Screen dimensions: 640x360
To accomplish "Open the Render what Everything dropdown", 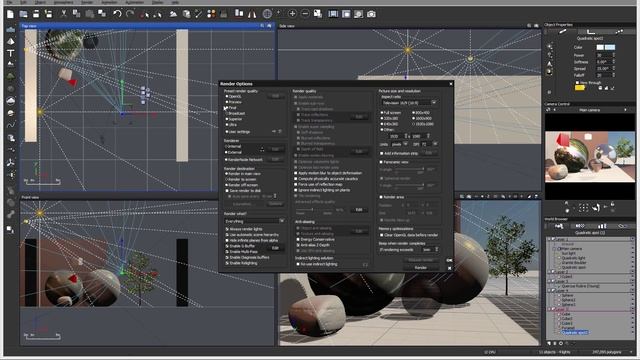I will click(x=254, y=221).
